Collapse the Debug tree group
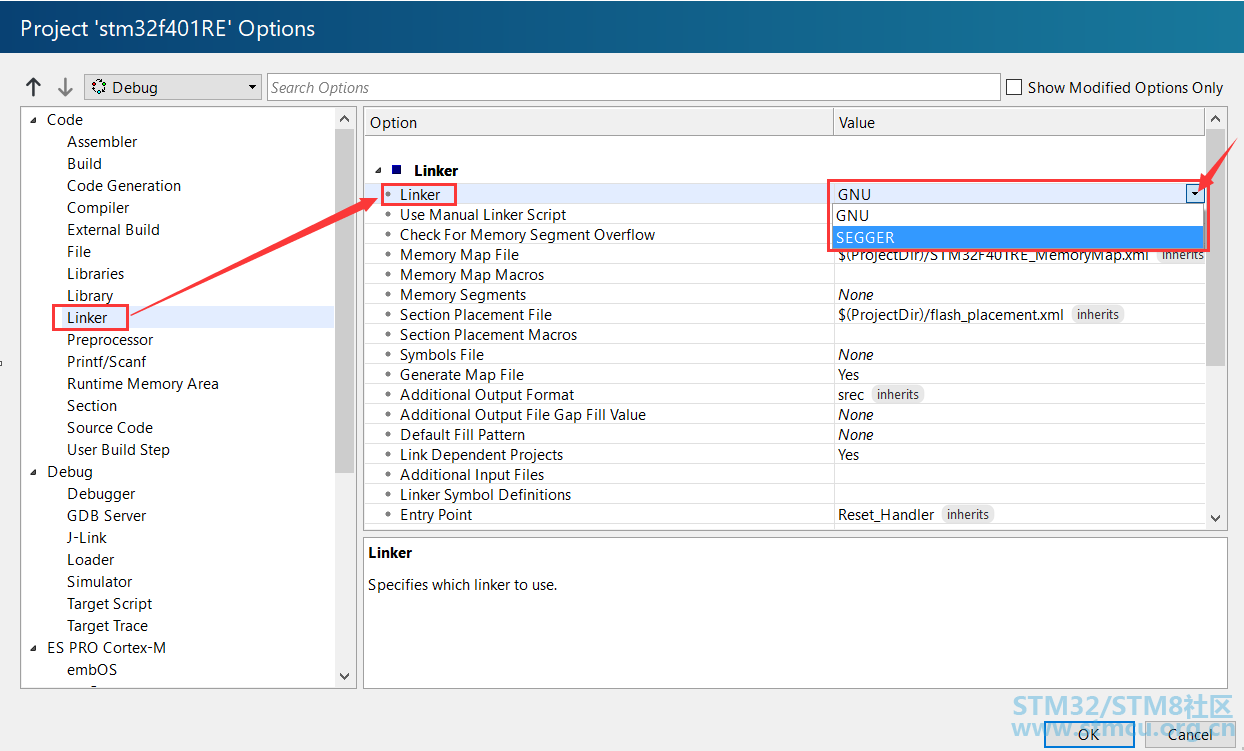The width and height of the screenshot is (1244, 751). (33, 472)
